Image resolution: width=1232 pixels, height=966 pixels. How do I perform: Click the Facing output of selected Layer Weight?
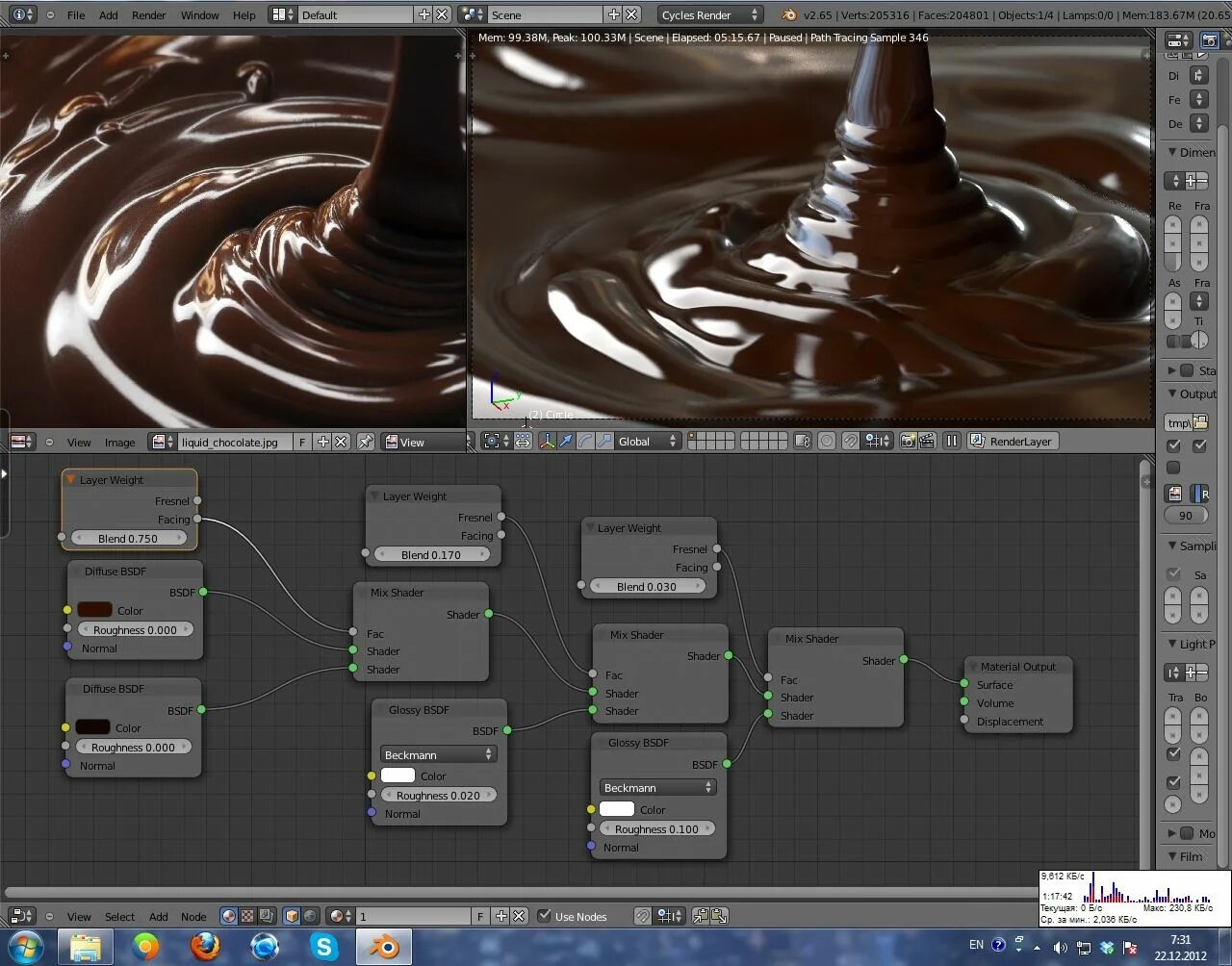(x=197, y=519)
